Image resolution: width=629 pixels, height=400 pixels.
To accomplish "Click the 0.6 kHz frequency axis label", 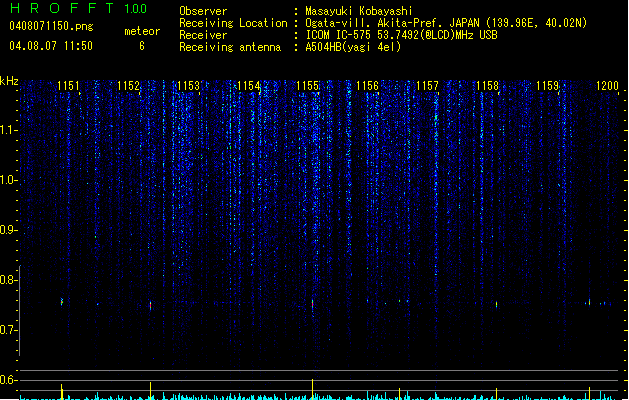I will click(x=8, y=380).
